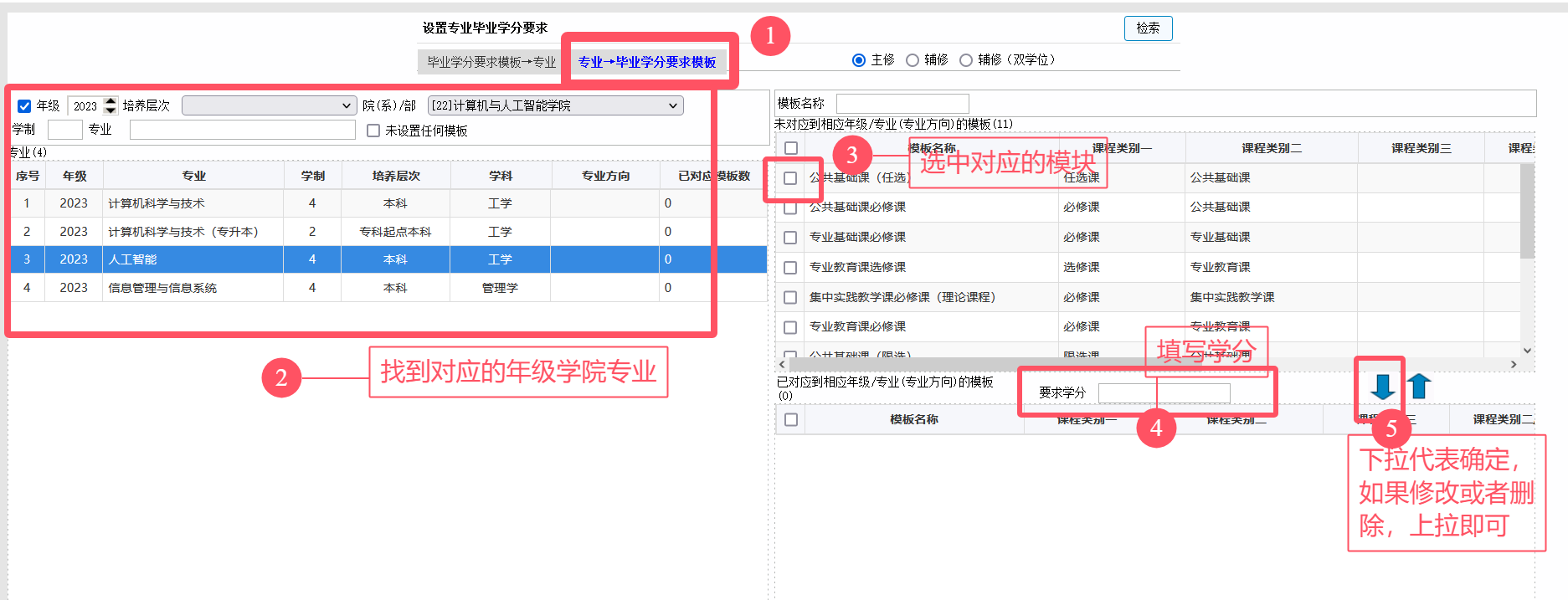Screen dimensions: 1568x600
Task: Select the 辅修 radio option
Action: (913, 60)
